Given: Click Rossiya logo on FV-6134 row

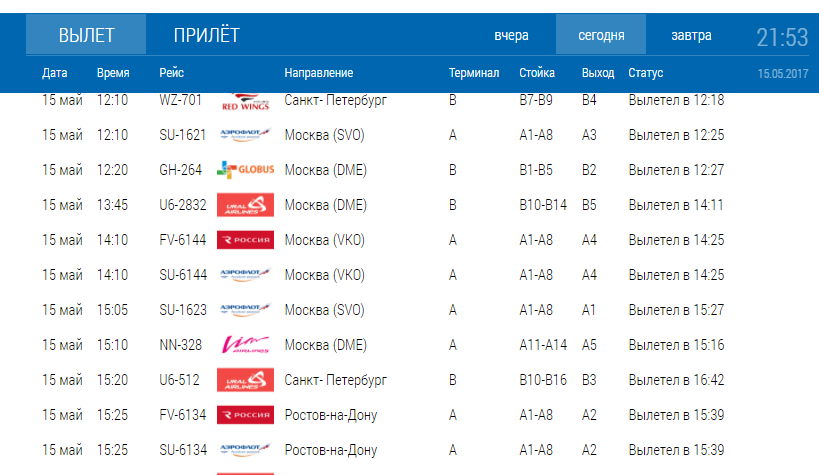Looking at the screenshot, I should (244, 415).
